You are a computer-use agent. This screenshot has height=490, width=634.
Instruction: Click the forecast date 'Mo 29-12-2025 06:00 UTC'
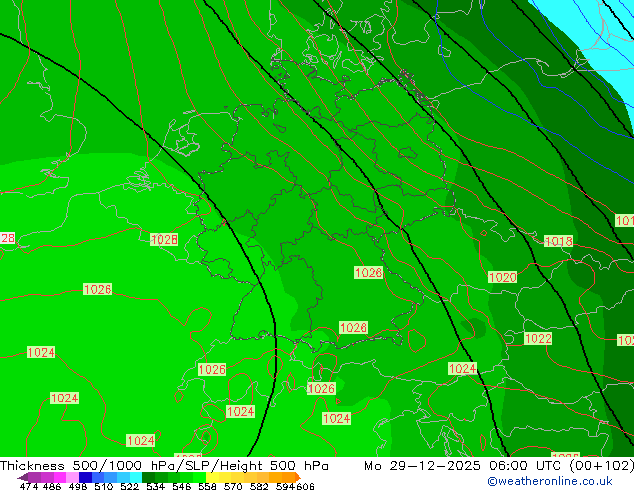pyautogui.click(x=465, y=466)
